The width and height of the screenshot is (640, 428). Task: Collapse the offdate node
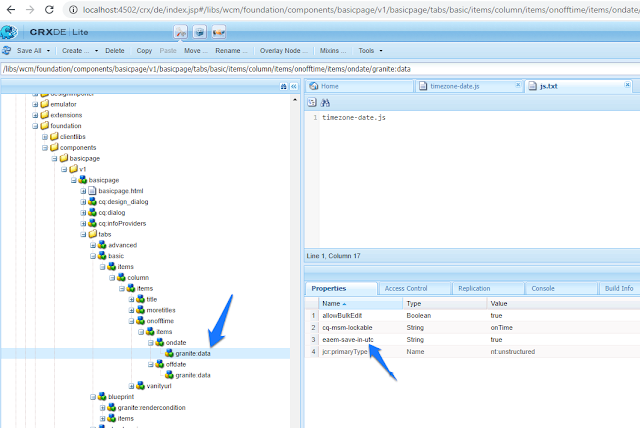151,364
